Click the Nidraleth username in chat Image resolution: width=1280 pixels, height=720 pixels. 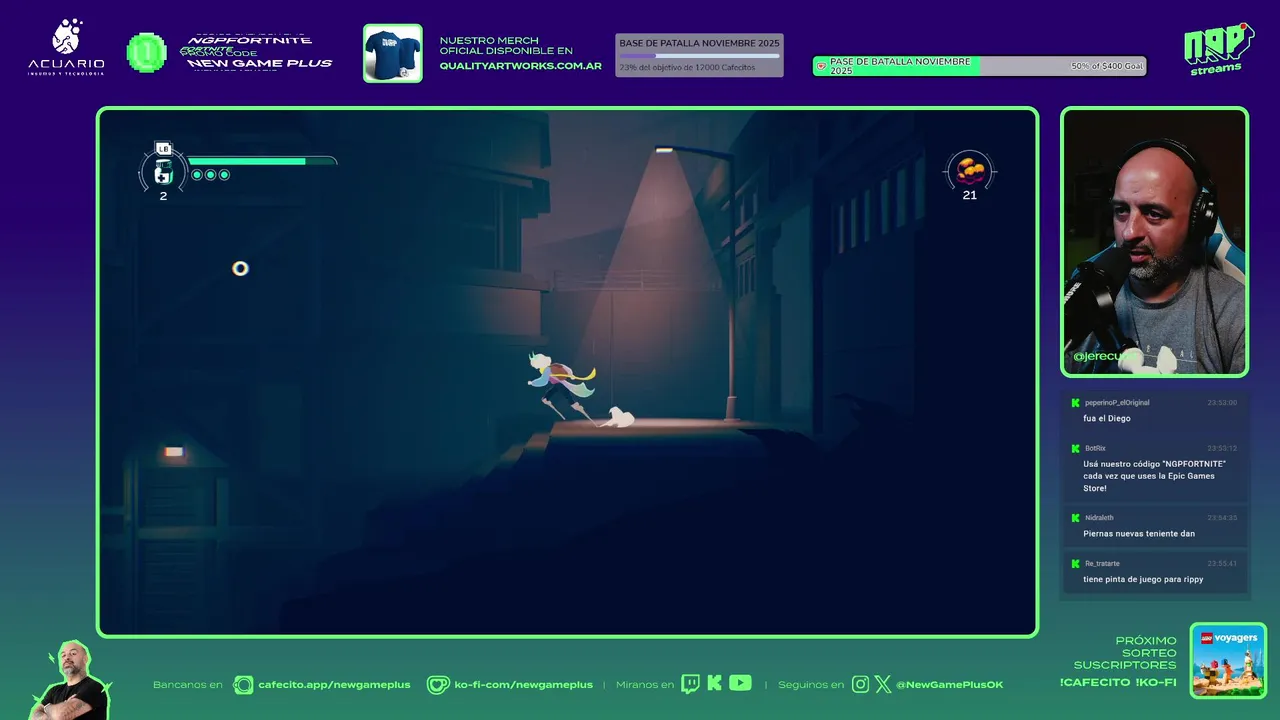pyautogui.click(x=1099, y=518)
